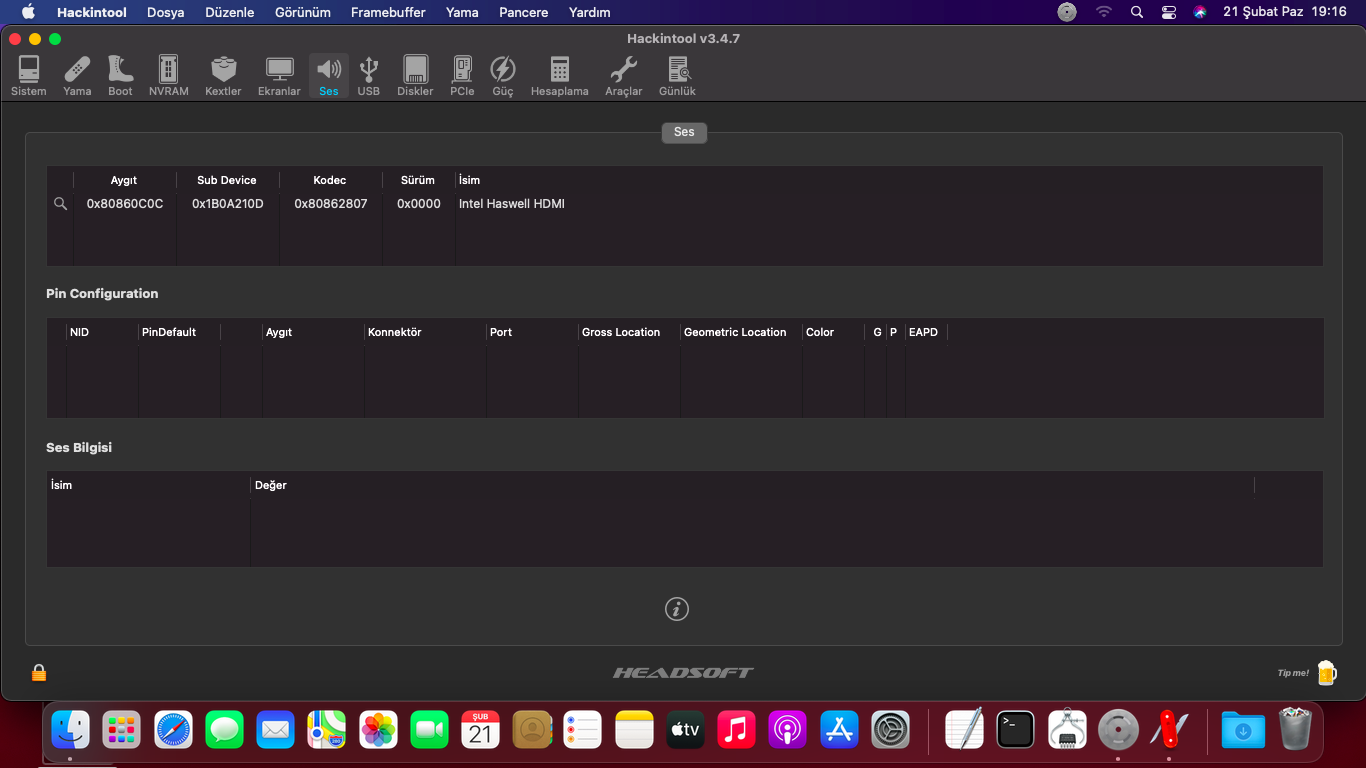
Task: Select the NVRAM toolbar icon
Action: coord(168,76)
